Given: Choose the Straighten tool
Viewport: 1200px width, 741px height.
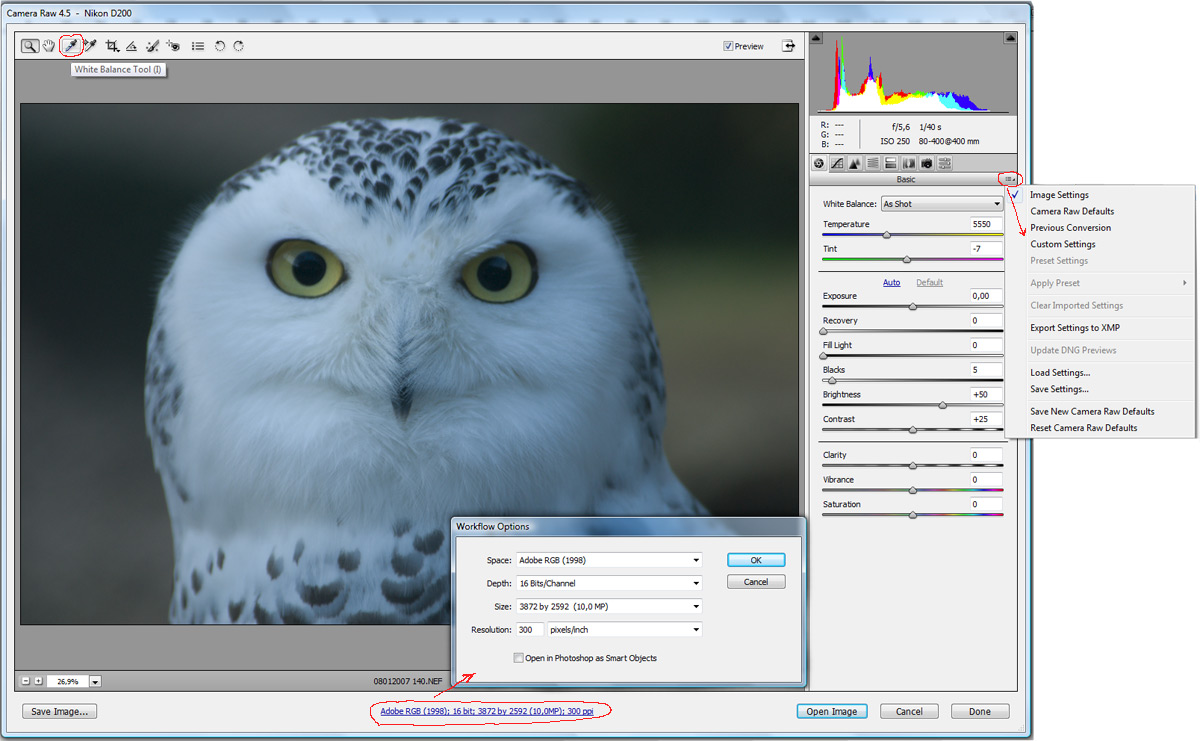Looking at the screenshot, I should (131, 46).
